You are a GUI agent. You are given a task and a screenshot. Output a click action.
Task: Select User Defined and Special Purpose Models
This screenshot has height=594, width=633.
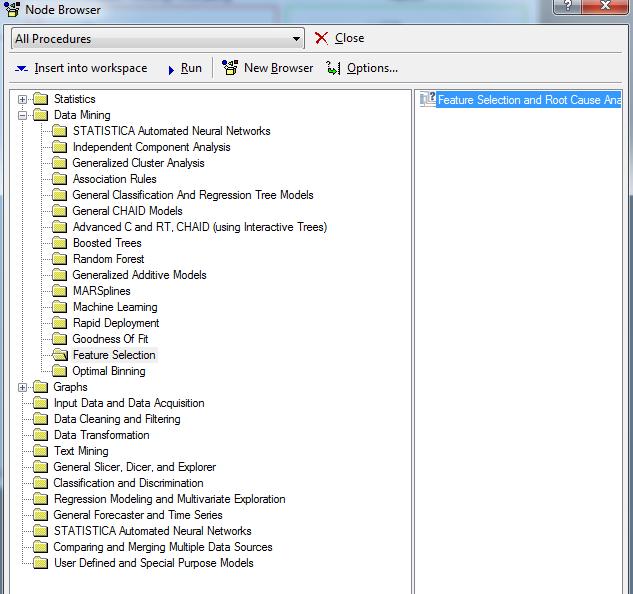click(x=154, y=563)
